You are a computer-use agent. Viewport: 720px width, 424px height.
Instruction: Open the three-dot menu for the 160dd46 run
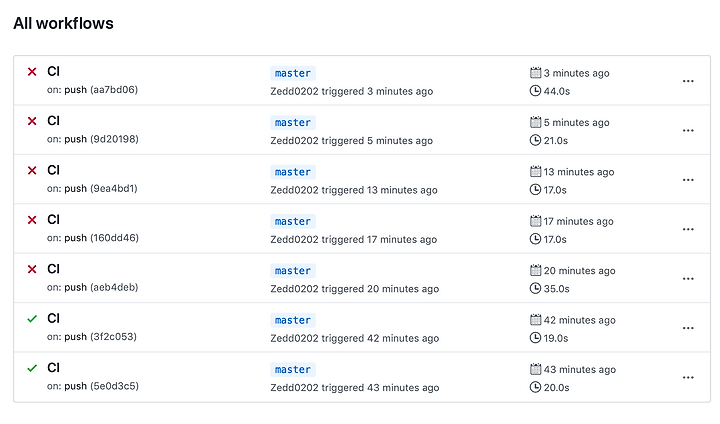[688, 229]
